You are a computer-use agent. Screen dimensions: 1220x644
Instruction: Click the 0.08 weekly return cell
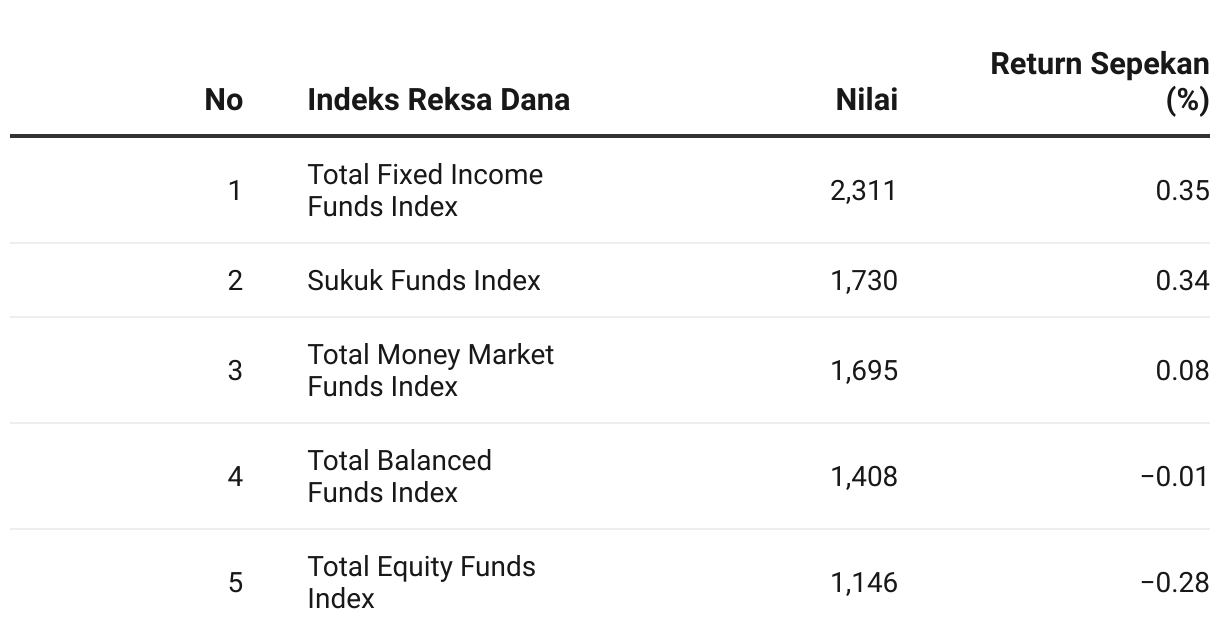point(1182,371)
